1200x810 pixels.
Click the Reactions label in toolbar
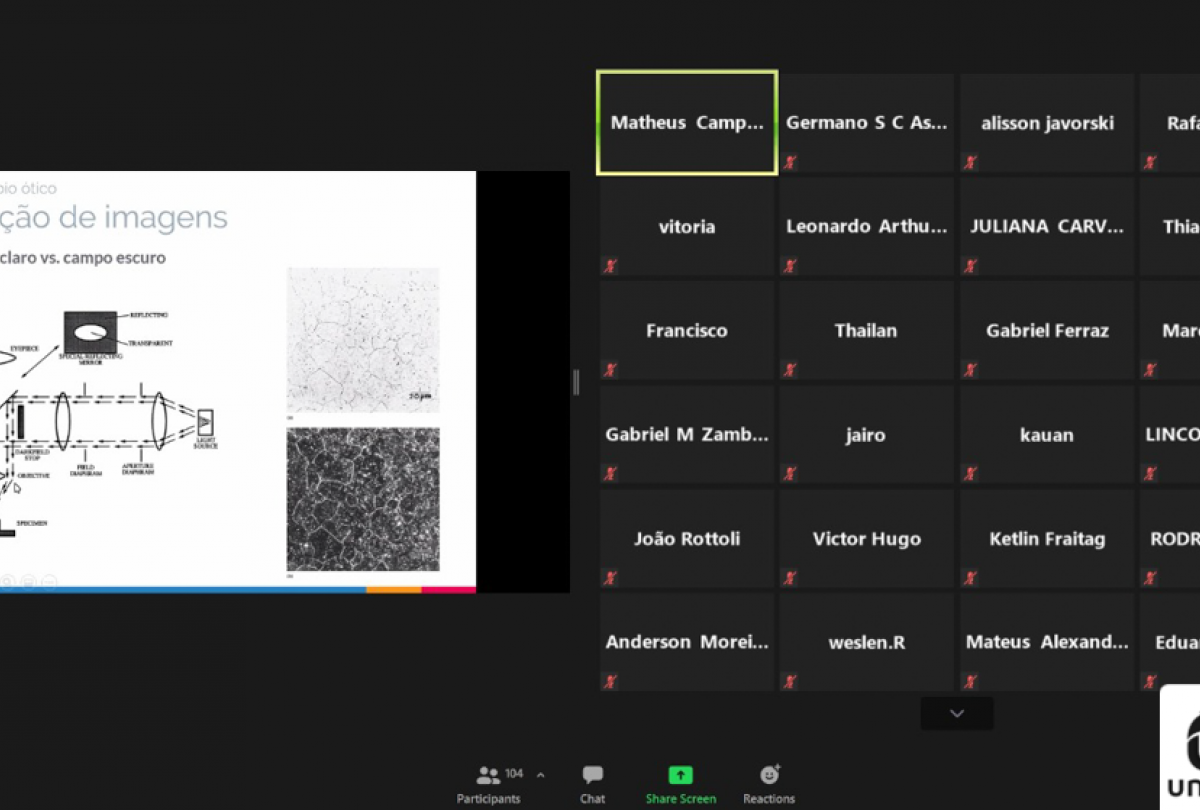click(x=769, y=799)
